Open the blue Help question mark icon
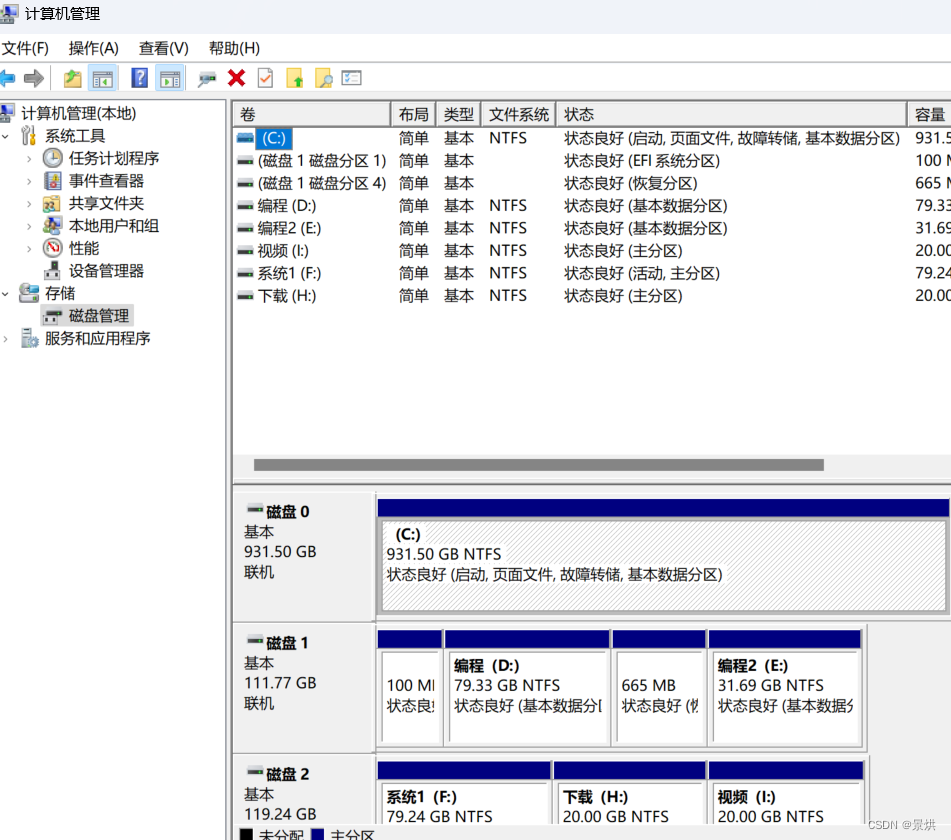Viewport: 951px width, 840px height. pos(139,78)
